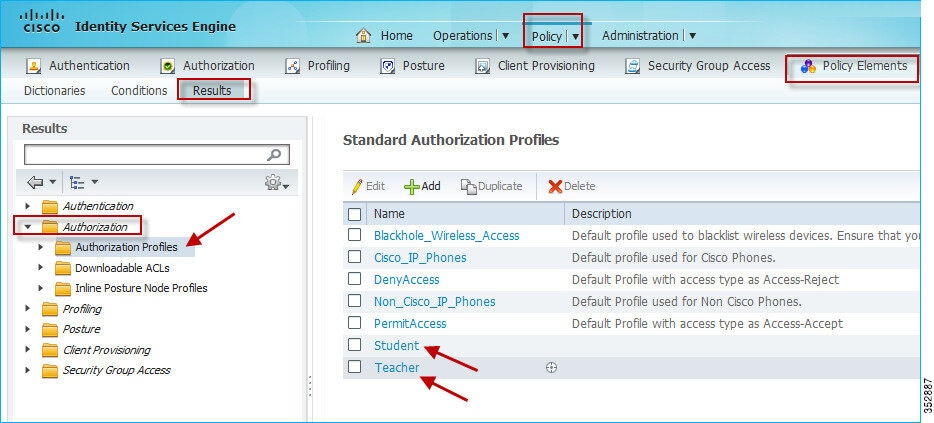Open the Operations menu
Screen dimensions: 934x423
(462, 36)
